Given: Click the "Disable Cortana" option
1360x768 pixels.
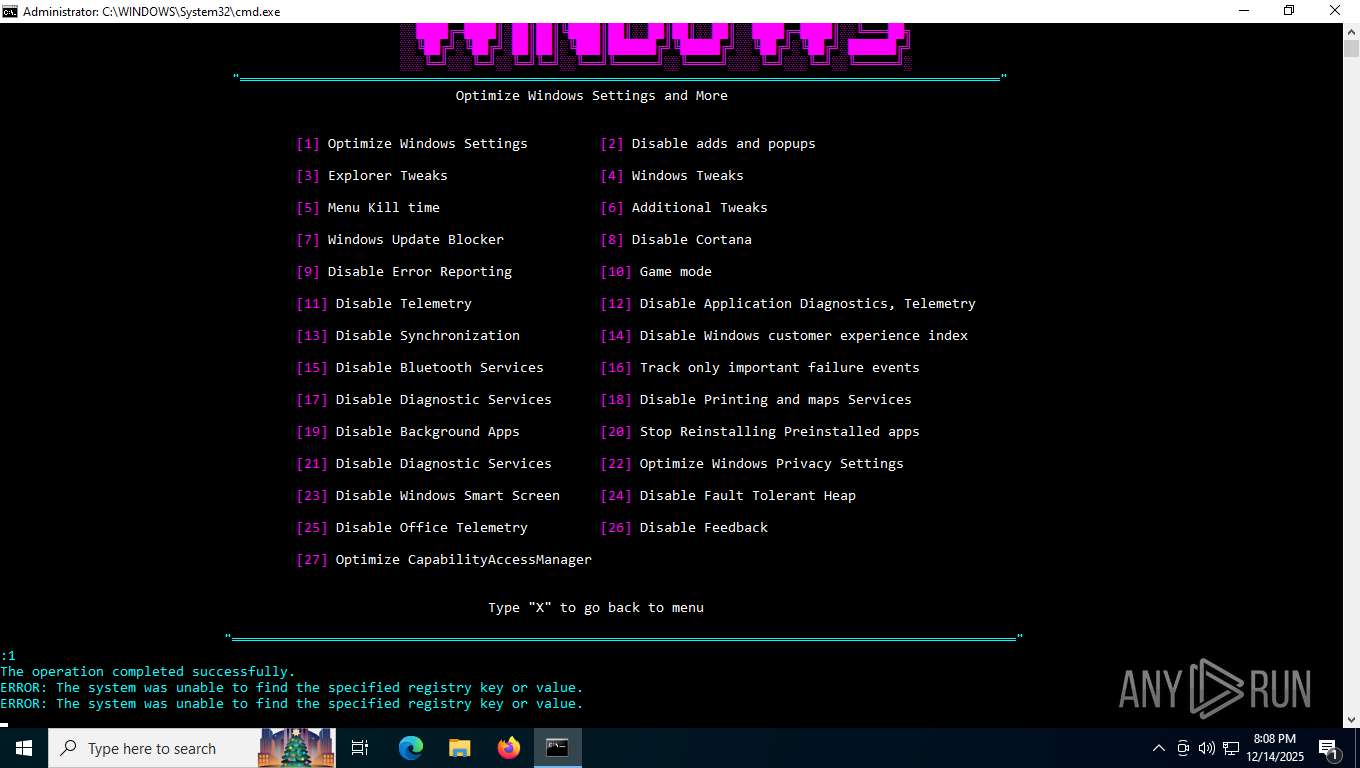Looking at the screenshot, I should 691,240.
